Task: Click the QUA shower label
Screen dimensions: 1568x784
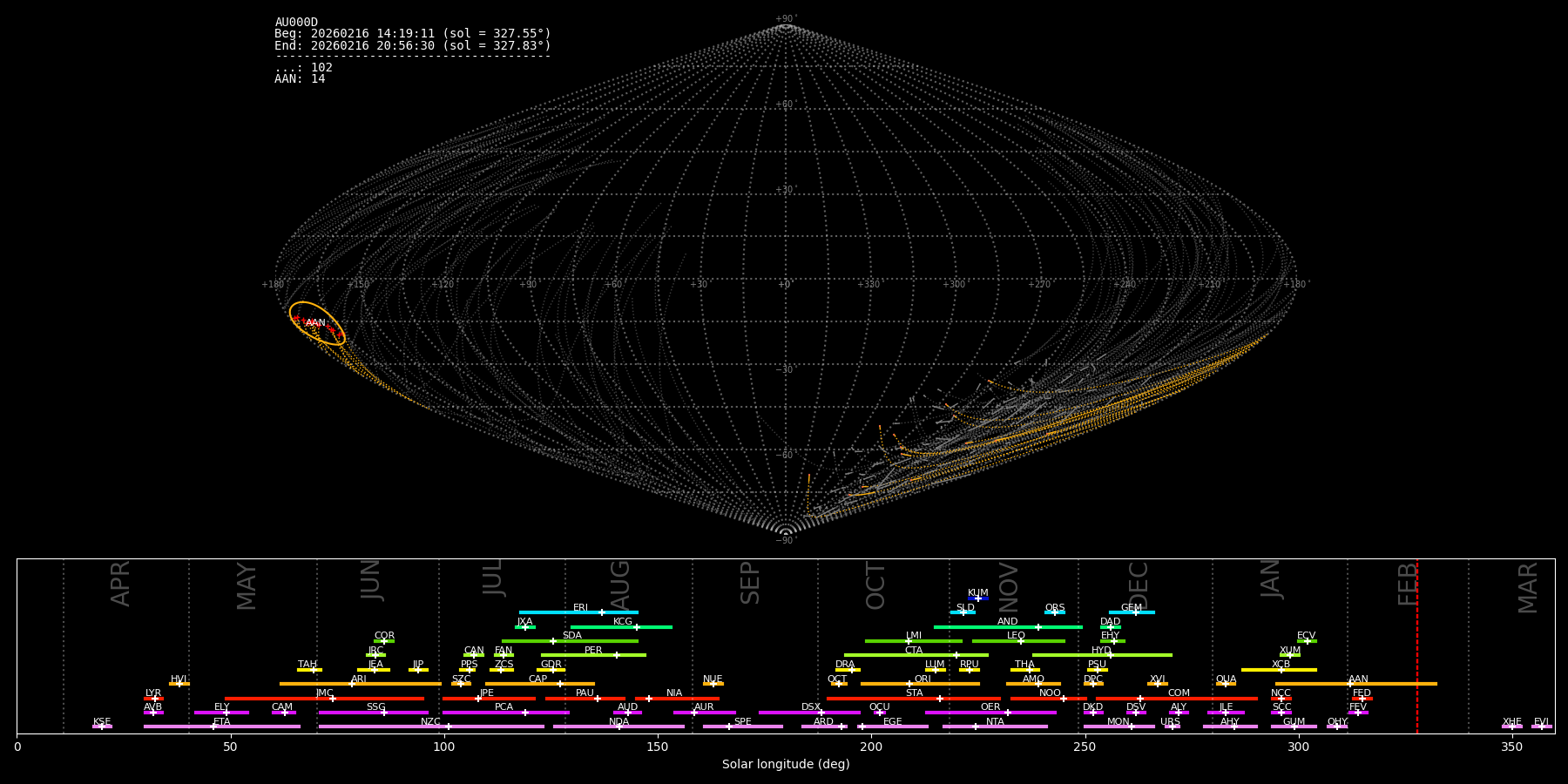Action: pyautogui.click(x=1227, y=679)
